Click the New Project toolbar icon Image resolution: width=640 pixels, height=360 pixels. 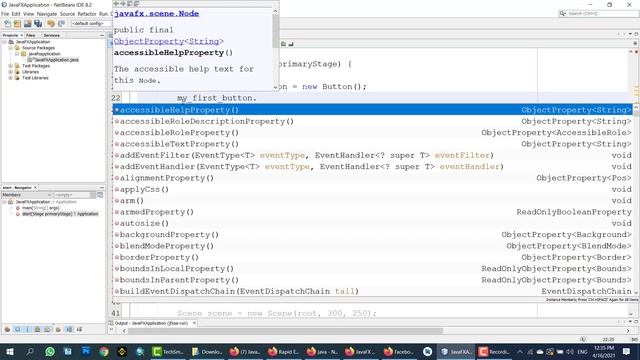click(x=17, y=24)
